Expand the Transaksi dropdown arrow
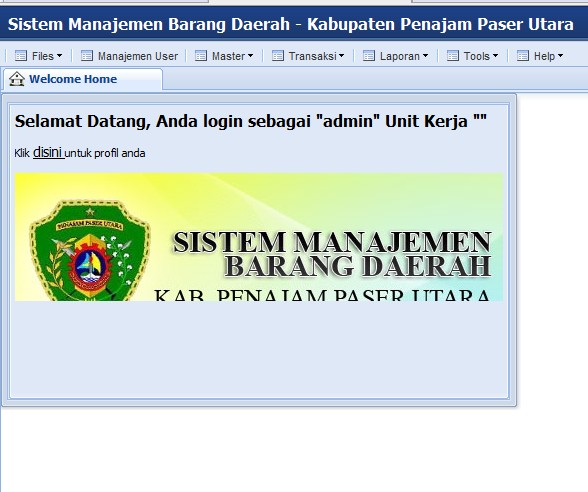Viewport: 588px width, 492px height. (x=341, y=56)
